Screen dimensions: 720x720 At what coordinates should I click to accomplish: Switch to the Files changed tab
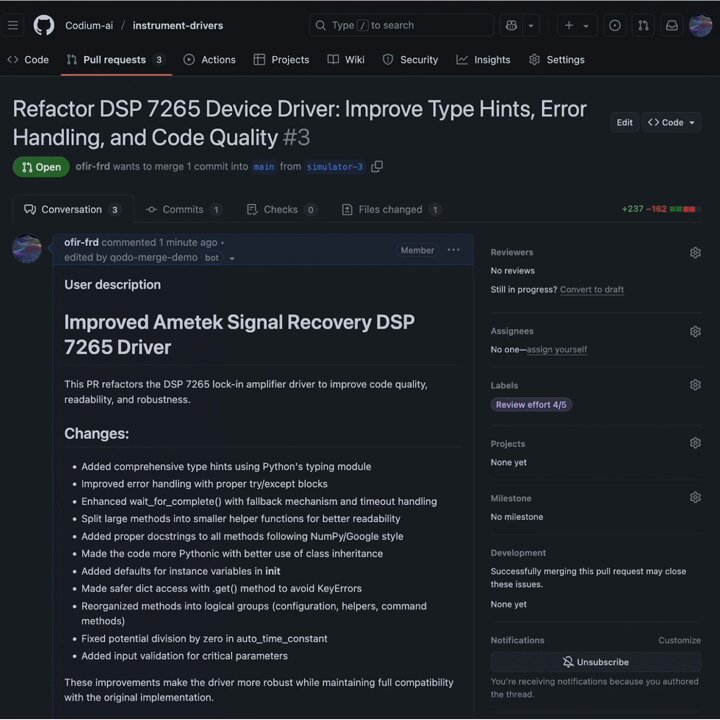coord(391,210)
